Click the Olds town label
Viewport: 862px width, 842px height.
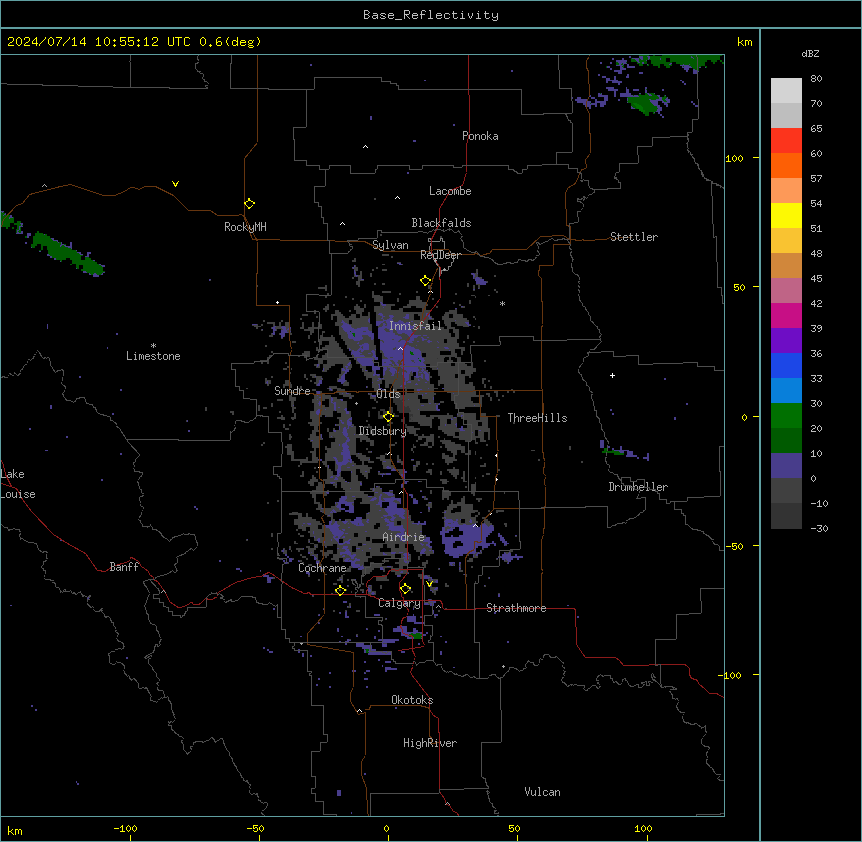[388, 394]
